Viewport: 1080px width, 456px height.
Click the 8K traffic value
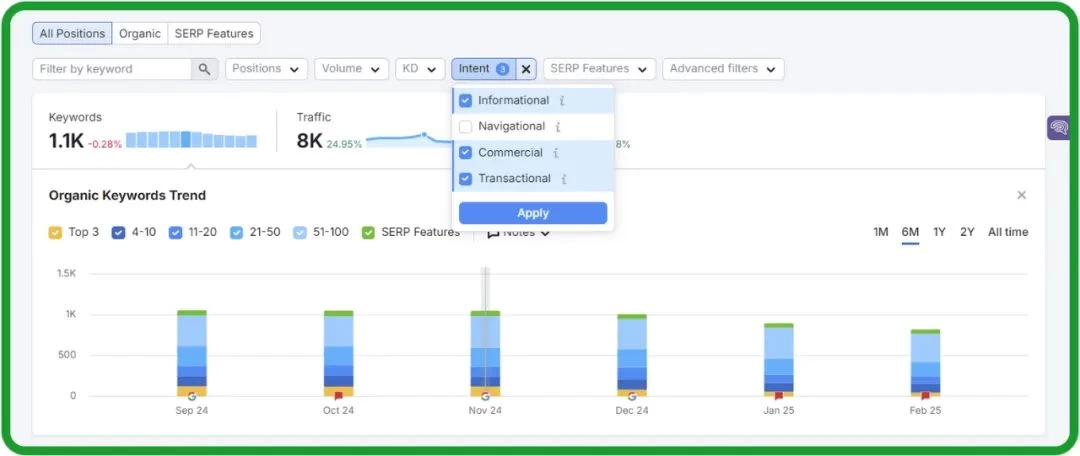(309, 141)
